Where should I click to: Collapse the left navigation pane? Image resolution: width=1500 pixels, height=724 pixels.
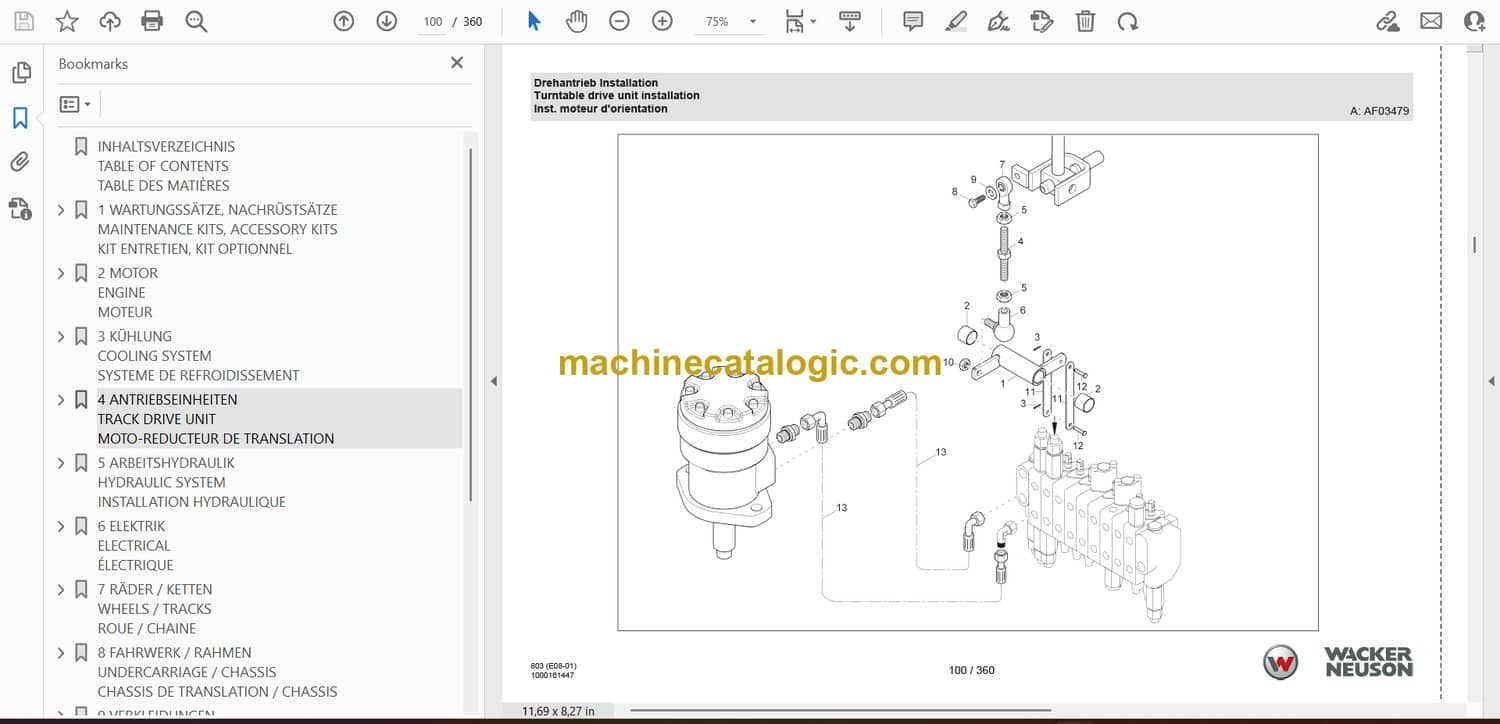492,381
